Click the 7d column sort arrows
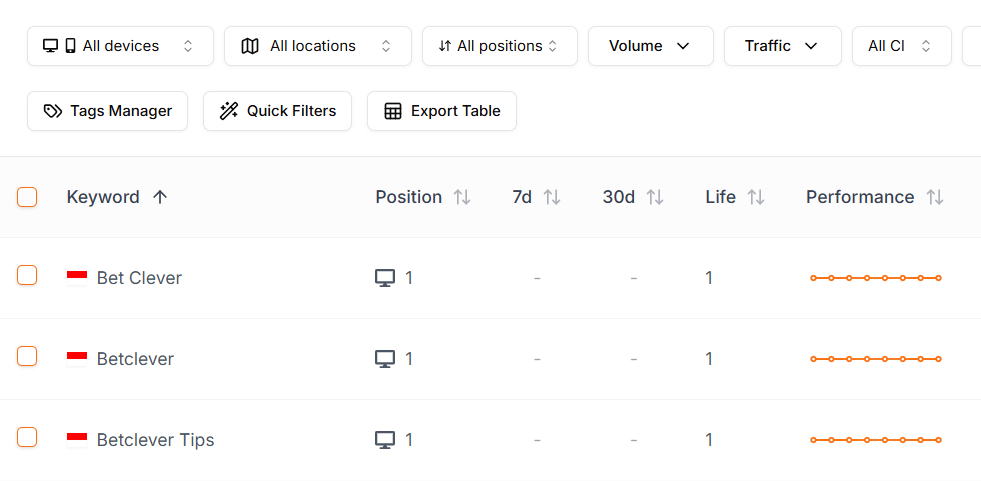 (x=552, y=197)
